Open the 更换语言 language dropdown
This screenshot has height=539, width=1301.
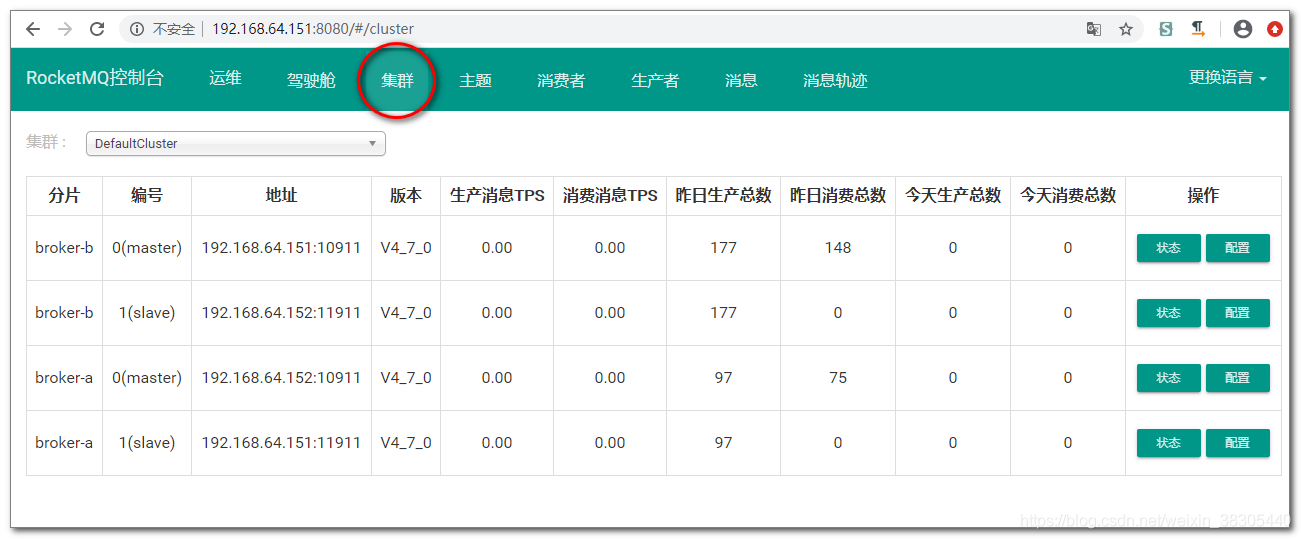tap(1228, 78)
